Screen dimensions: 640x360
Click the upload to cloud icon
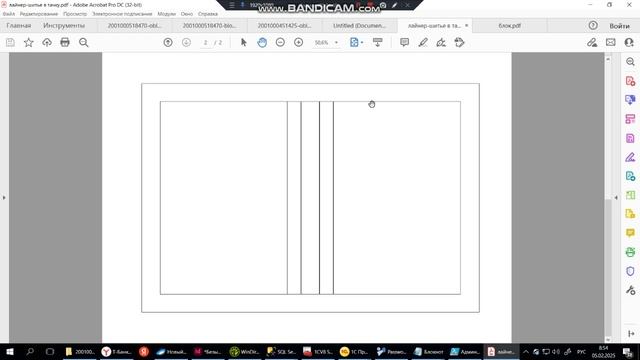[x=47, y=42]
